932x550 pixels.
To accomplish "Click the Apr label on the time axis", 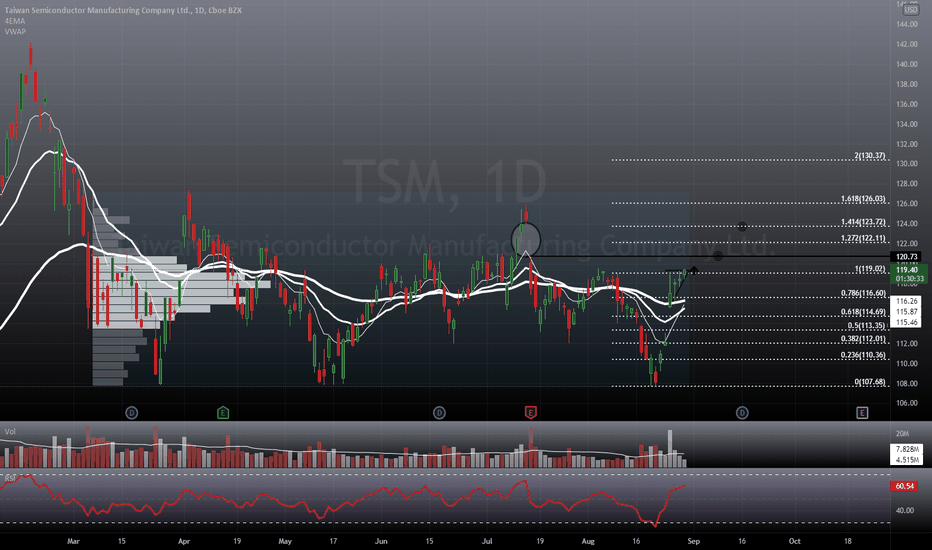I will [x=184, y=541].
